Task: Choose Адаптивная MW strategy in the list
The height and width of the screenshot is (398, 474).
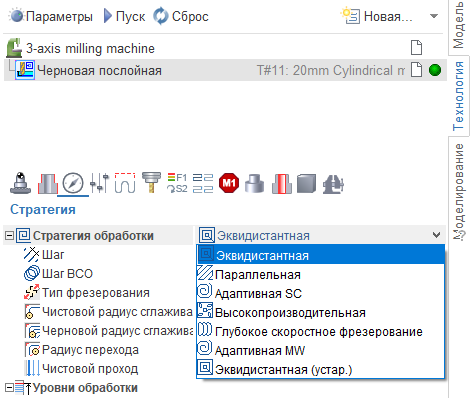Action: tap(320, 350)
